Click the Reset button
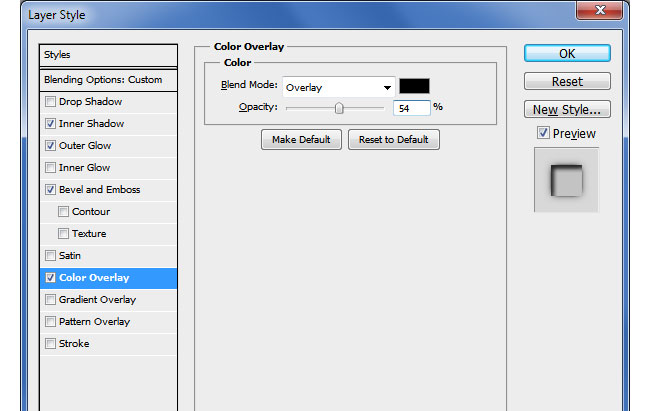Screen dimensions: 650x411 (x=567, y=81)
